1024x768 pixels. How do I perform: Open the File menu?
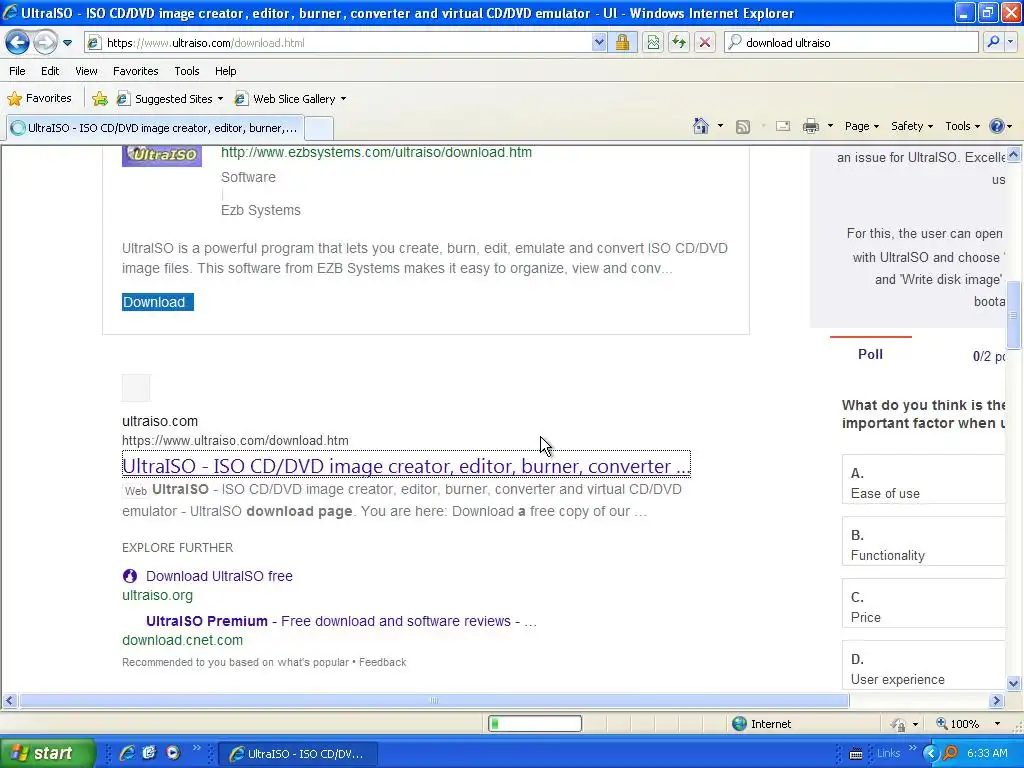pyautogui.click(x=18, y=71)
